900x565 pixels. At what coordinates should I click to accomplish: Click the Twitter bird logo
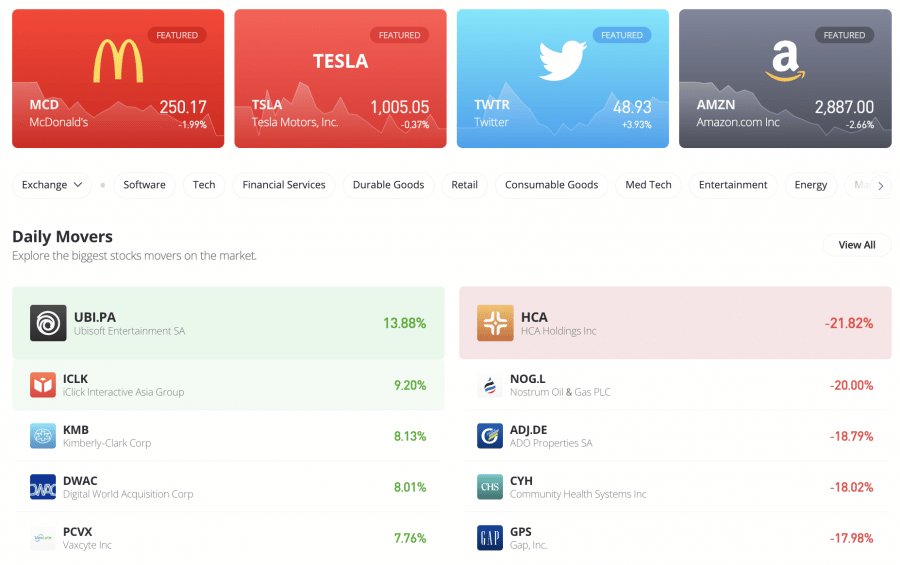562,60
